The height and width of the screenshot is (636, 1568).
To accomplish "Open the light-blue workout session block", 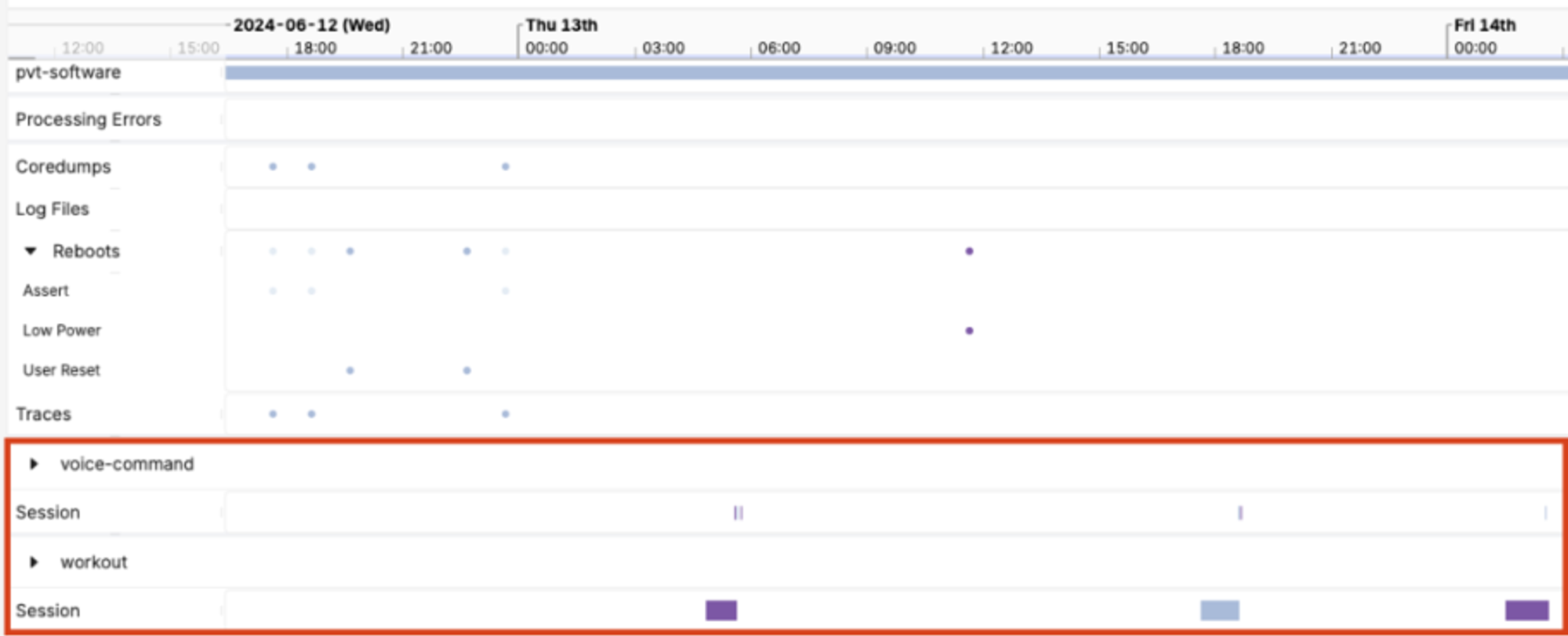I will [1219, 610].
